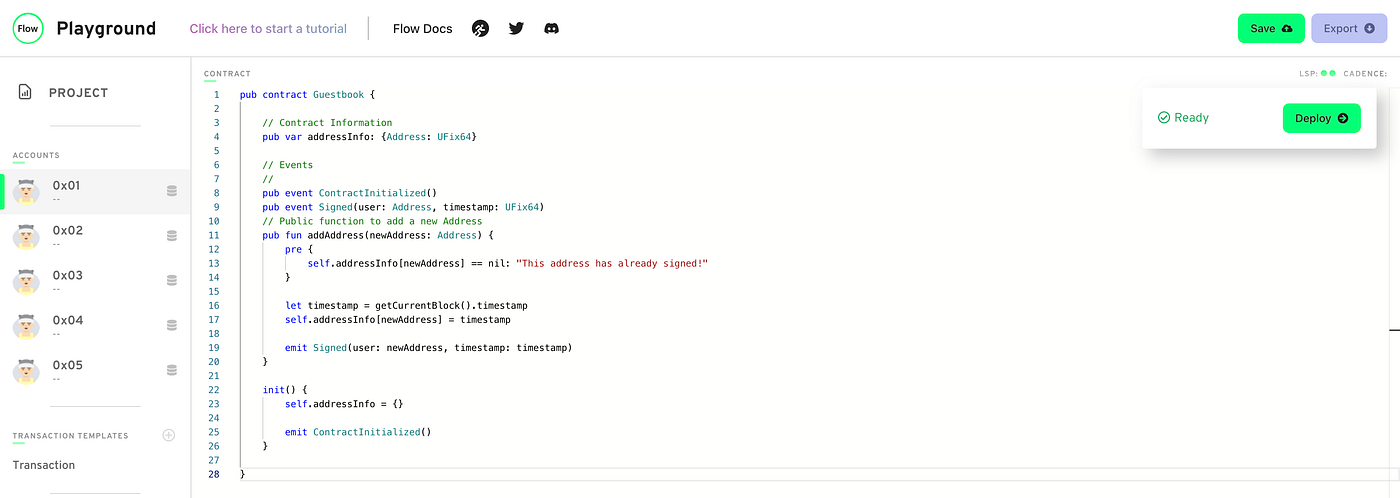1400x498 pixels.
Task: Click the PROJECT heading
Action: [x=78, y=93]
